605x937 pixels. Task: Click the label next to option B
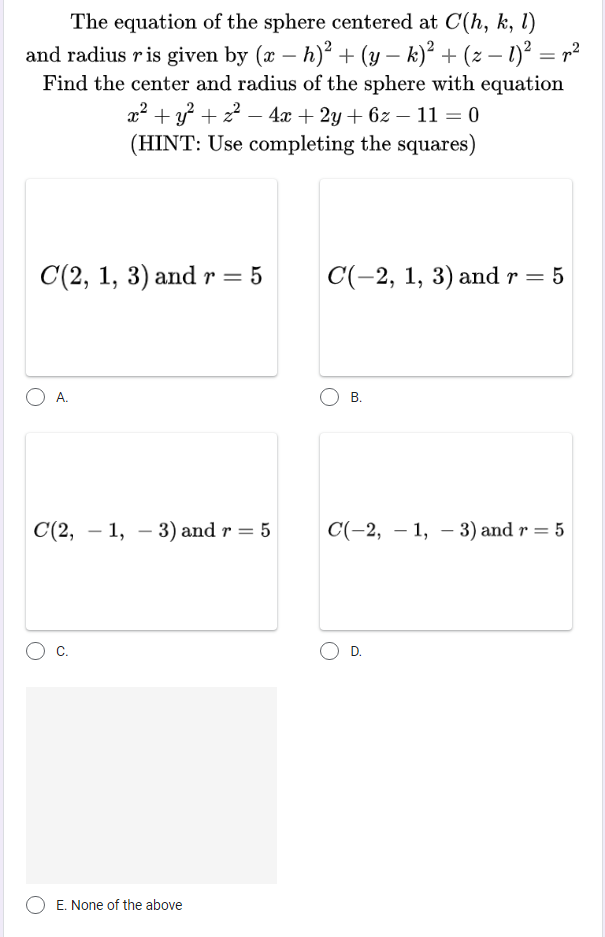click(x=356, y=397)
